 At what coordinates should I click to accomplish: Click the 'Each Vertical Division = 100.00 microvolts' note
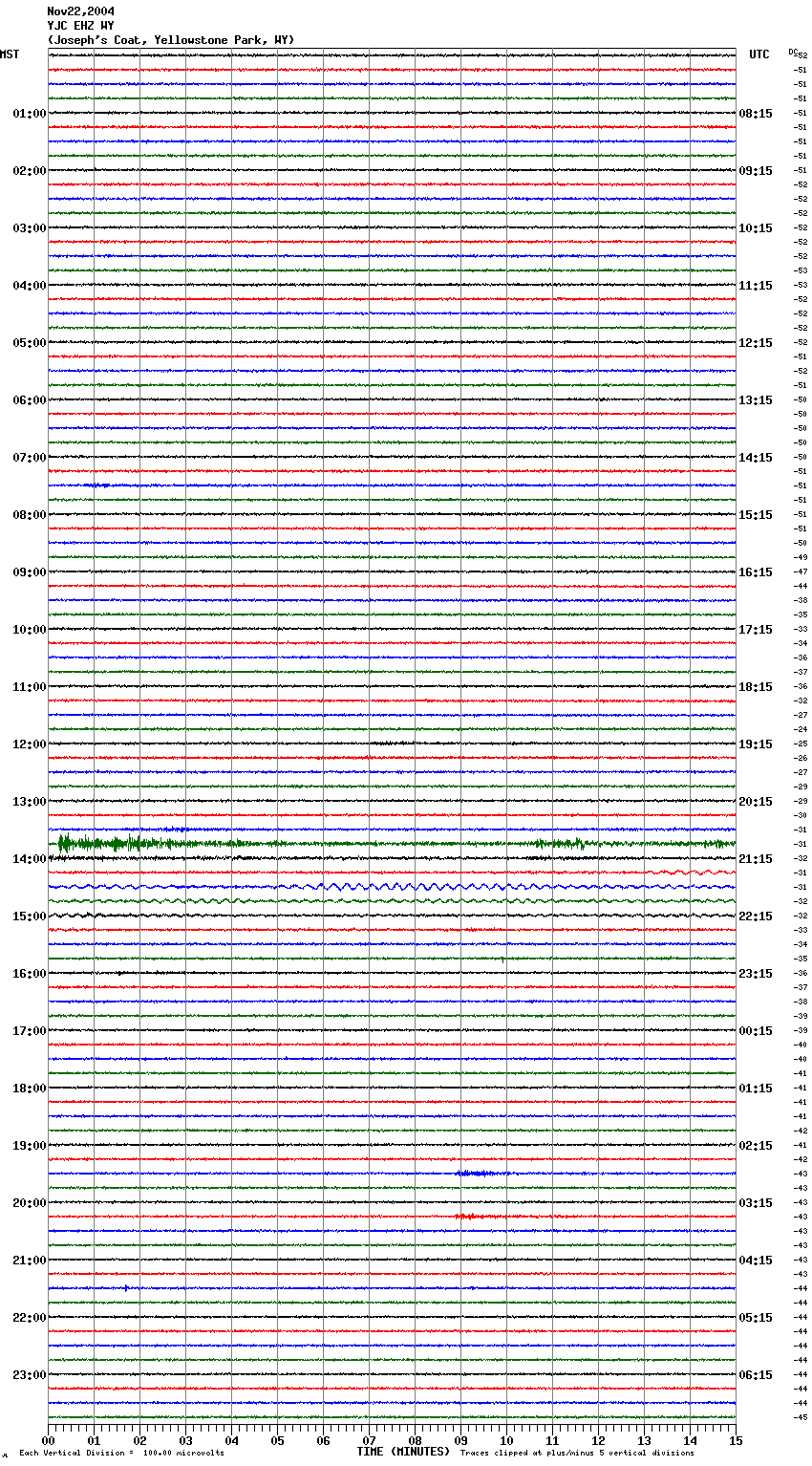(121, 1453)
